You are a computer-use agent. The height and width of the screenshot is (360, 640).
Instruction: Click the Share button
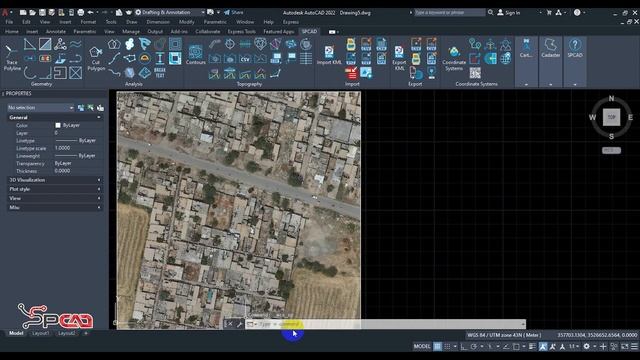[x=233, y=13]
